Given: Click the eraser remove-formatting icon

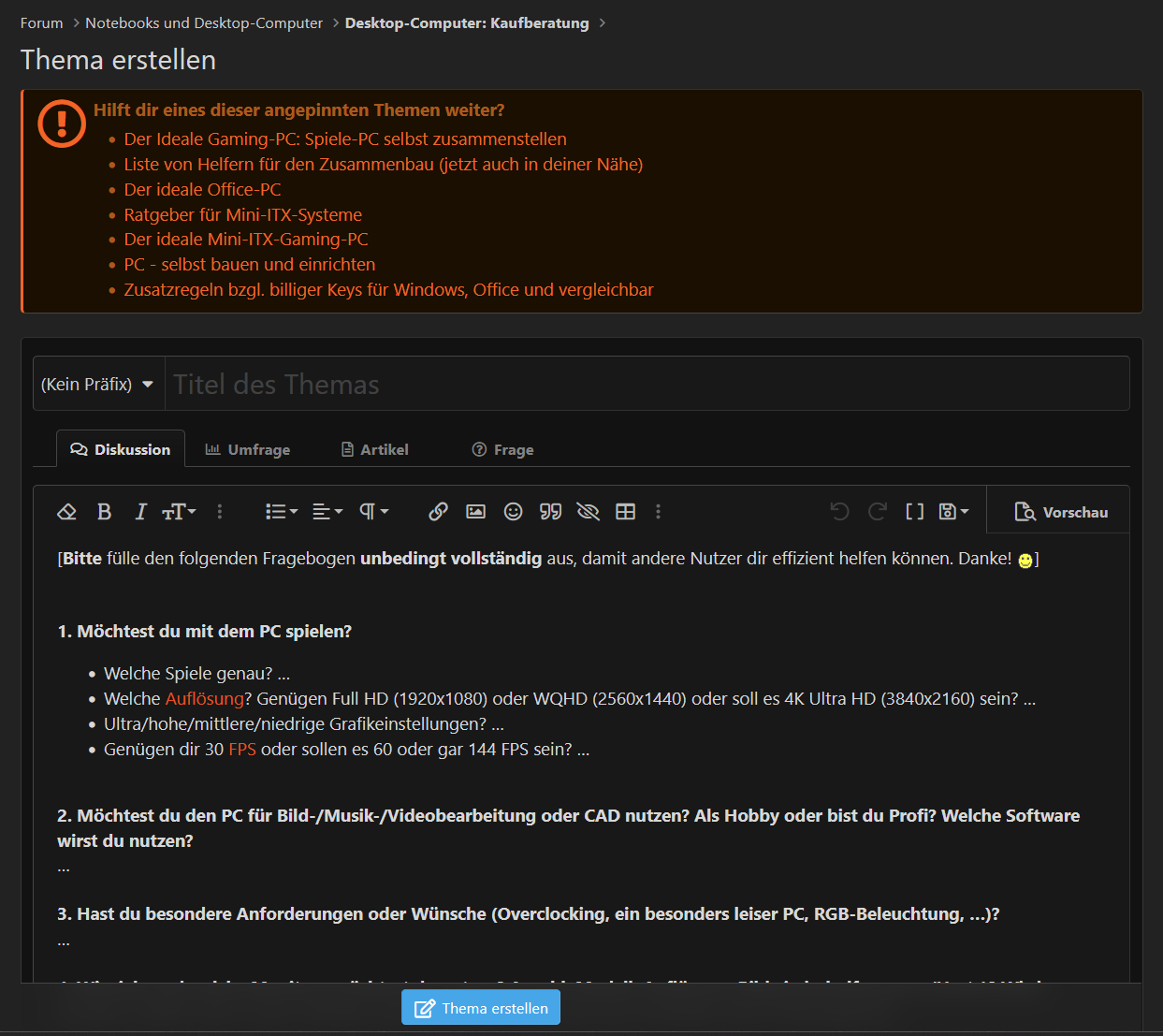Looking at the screenshot, I should [66, 512].
